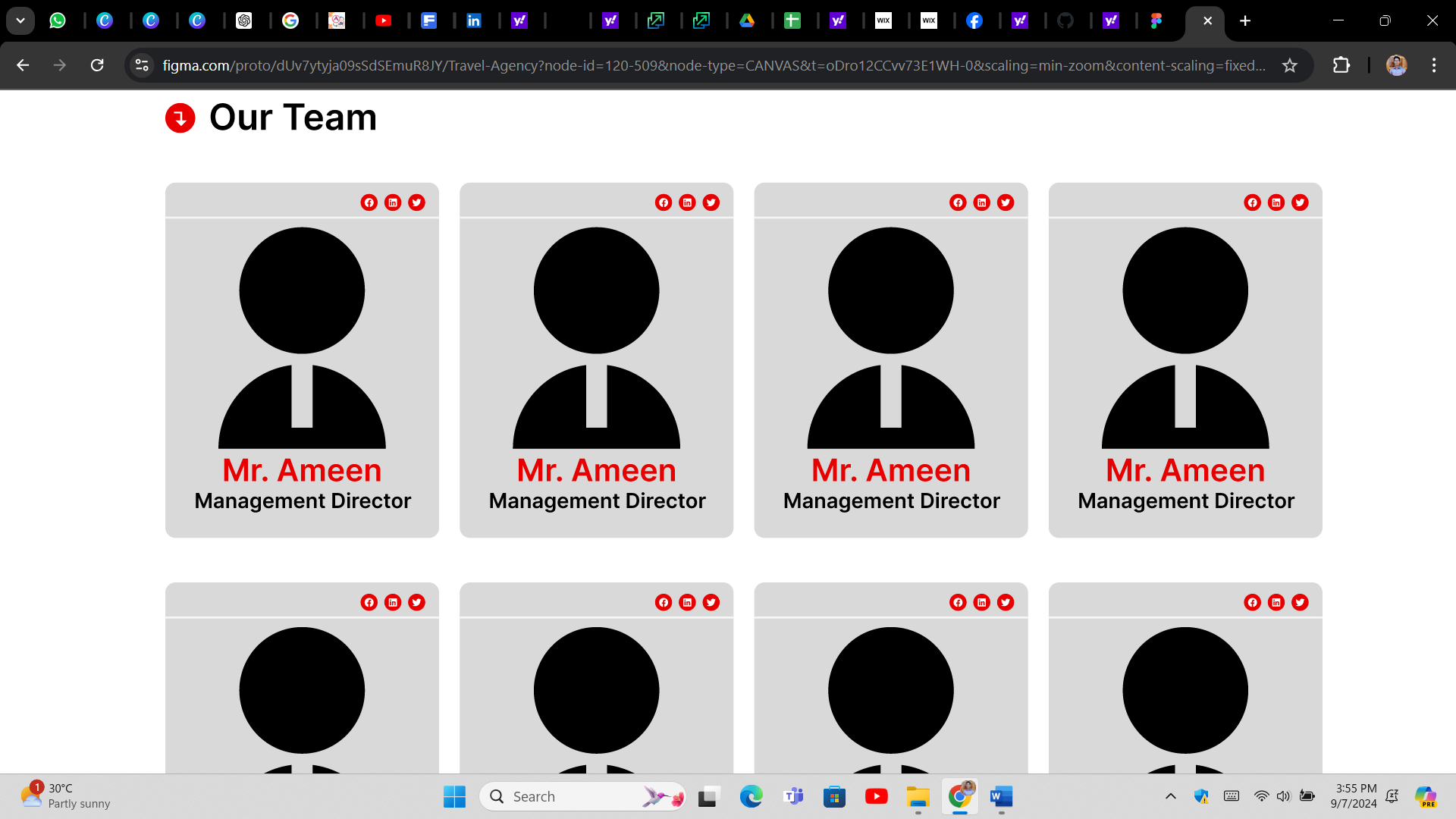The width and height of the screenshot is (1456, 819).
Task: Open Chrome three-dot menu
Action: 1433,65
